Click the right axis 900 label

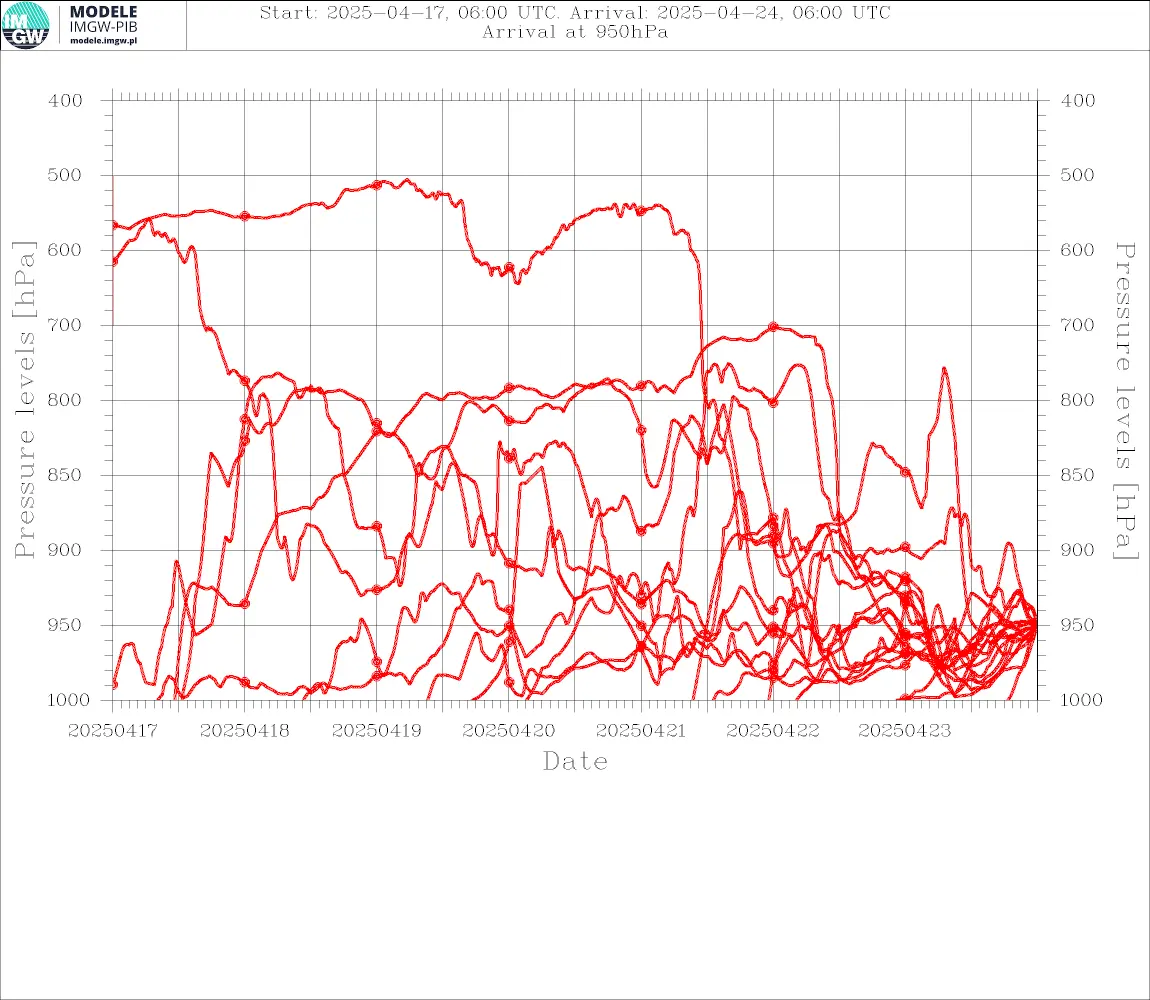1078,550
